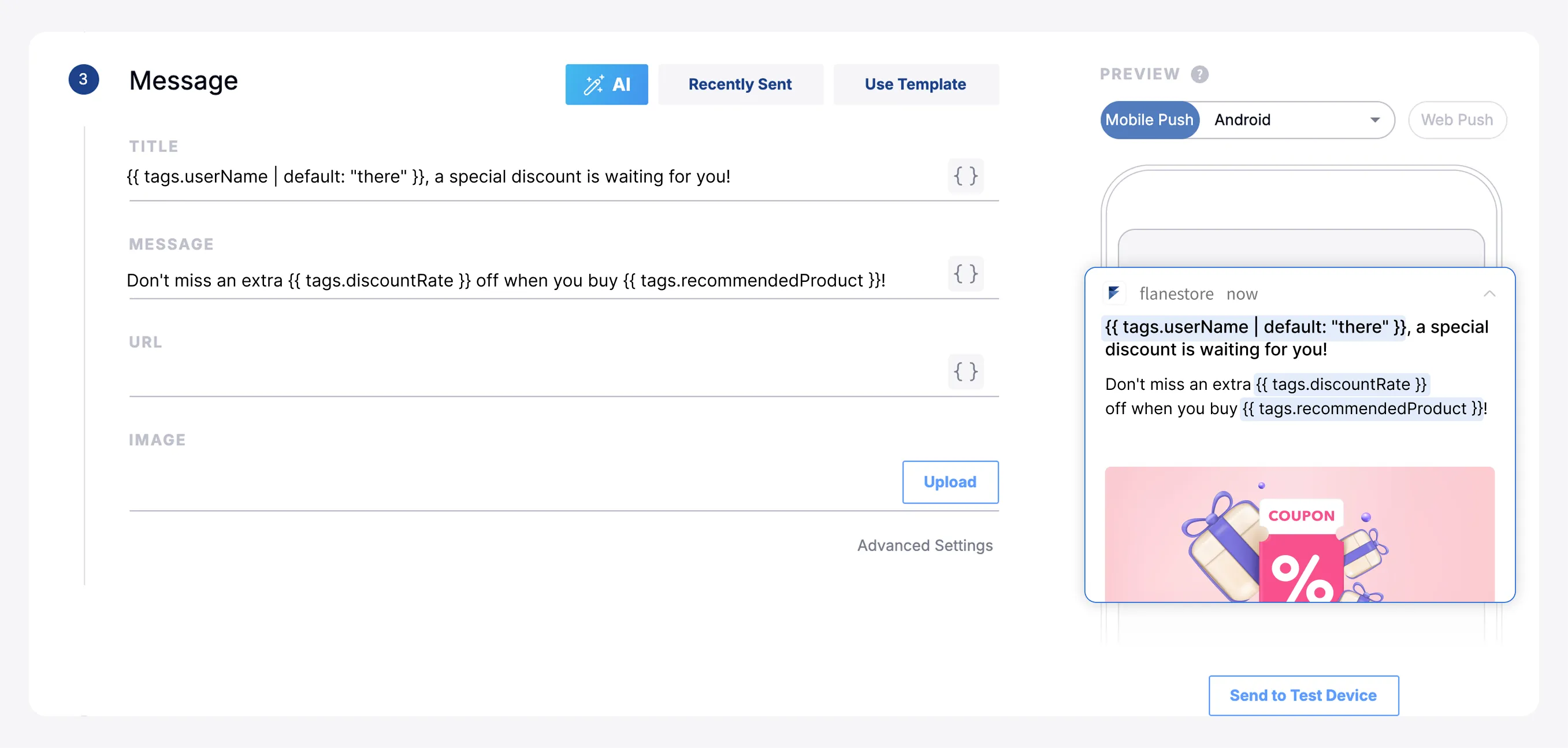Screen dimensions: 1568x748
Task: Send to Test Device
Action: click(x=1303, y=695)
